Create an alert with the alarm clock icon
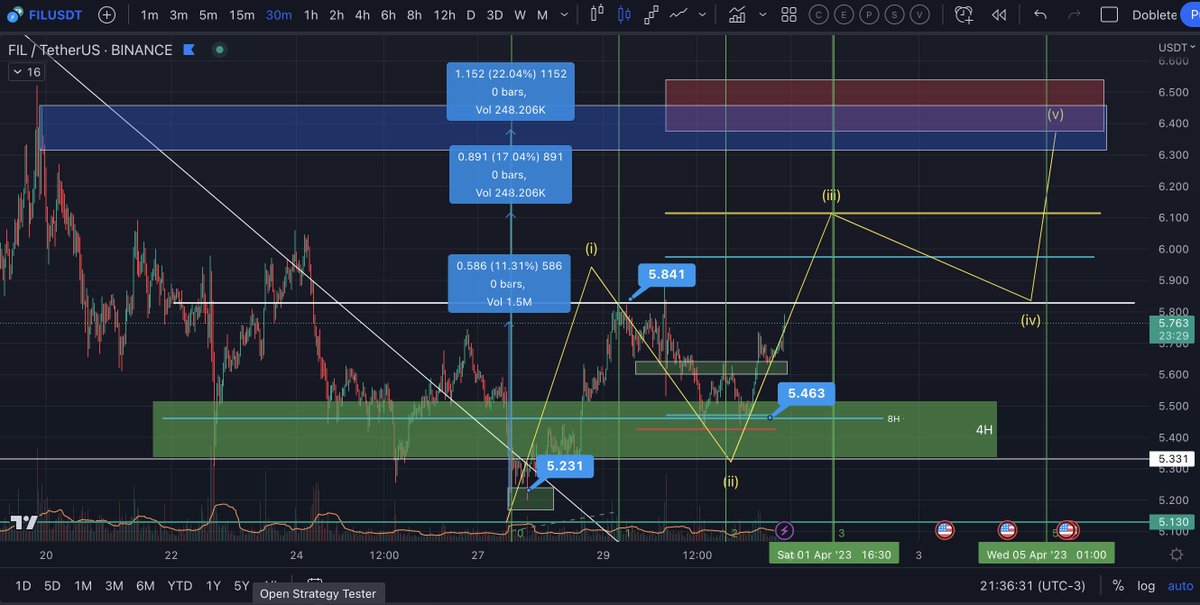 (964, 15)
